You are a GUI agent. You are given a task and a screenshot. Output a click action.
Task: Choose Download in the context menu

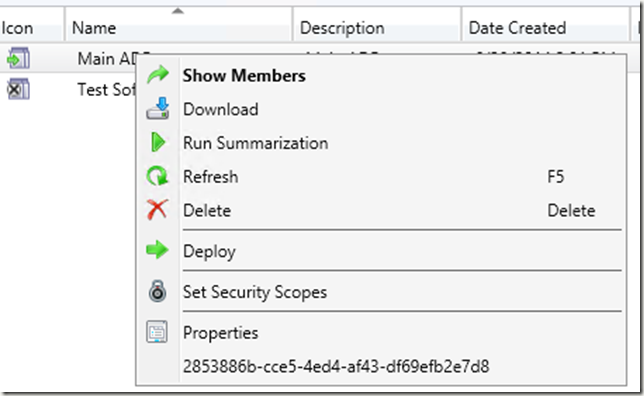221,109
